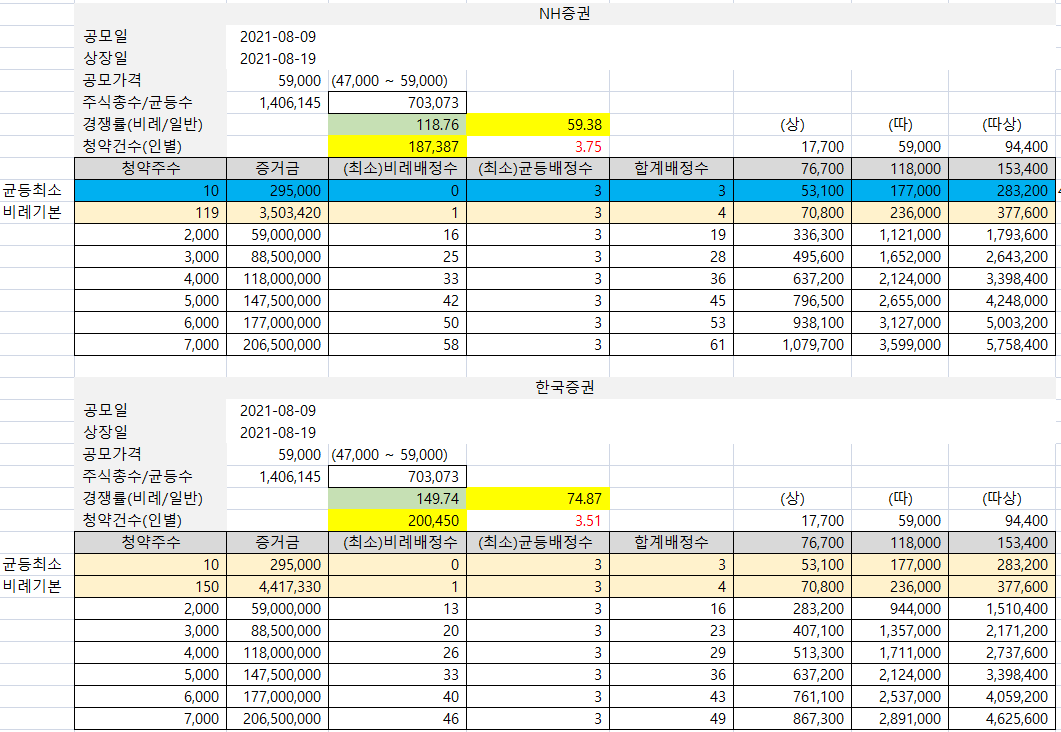Image resolution: width=1061 pixels, height=732 pixels.
Task: Click the yellow 59.38 cell
Action: coord(538,124)
